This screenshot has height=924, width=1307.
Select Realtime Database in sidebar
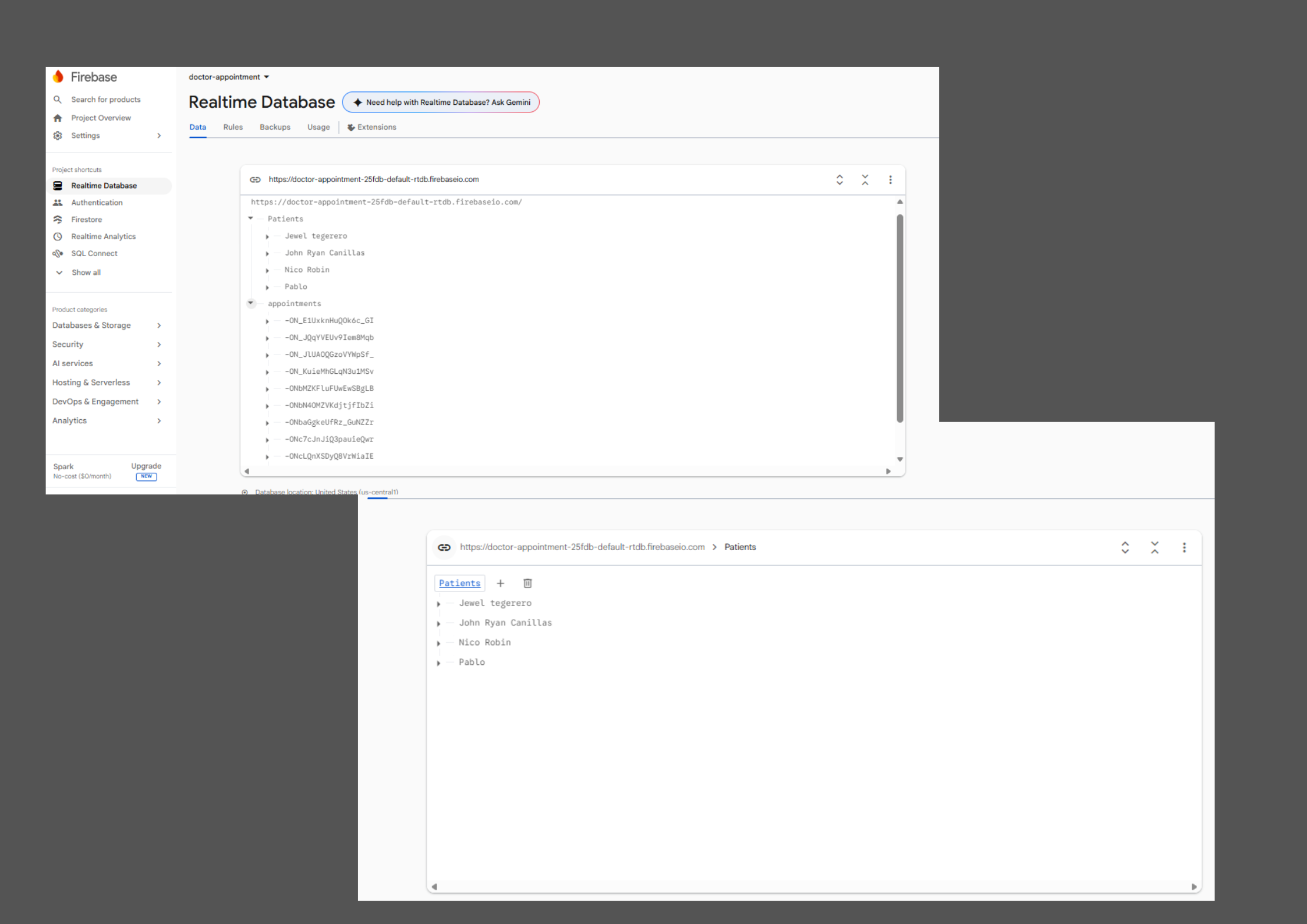(x=109, y=186)
